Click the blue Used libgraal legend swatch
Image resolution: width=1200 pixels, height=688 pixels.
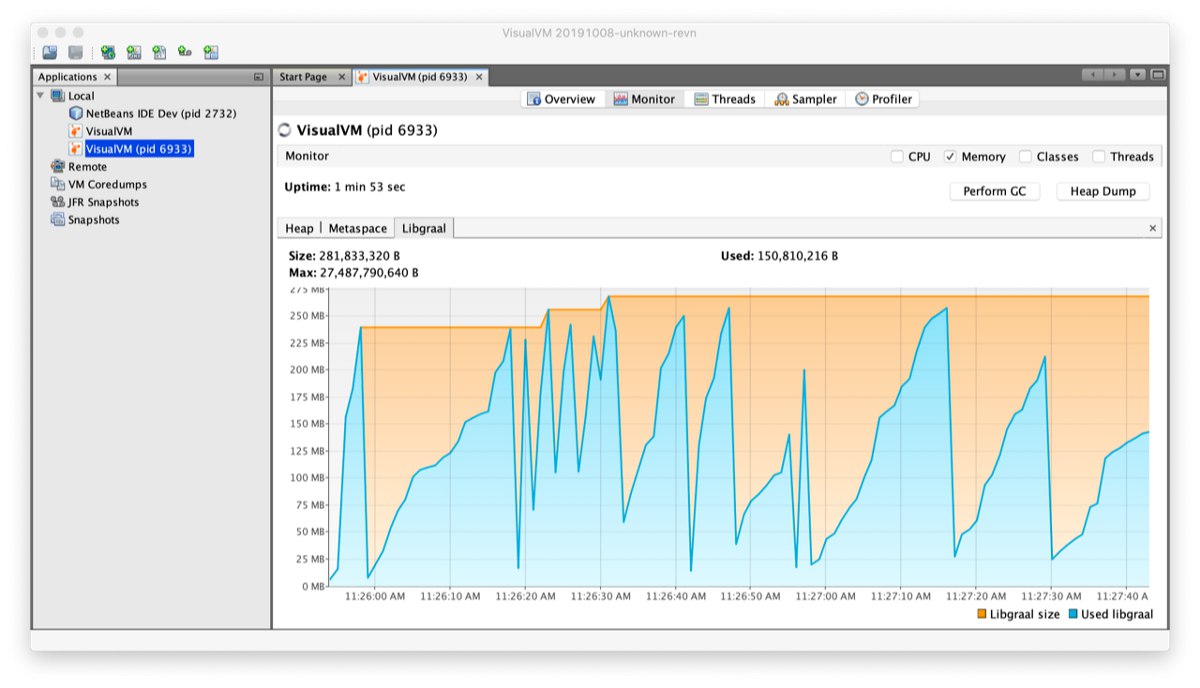pos(1073,614)
